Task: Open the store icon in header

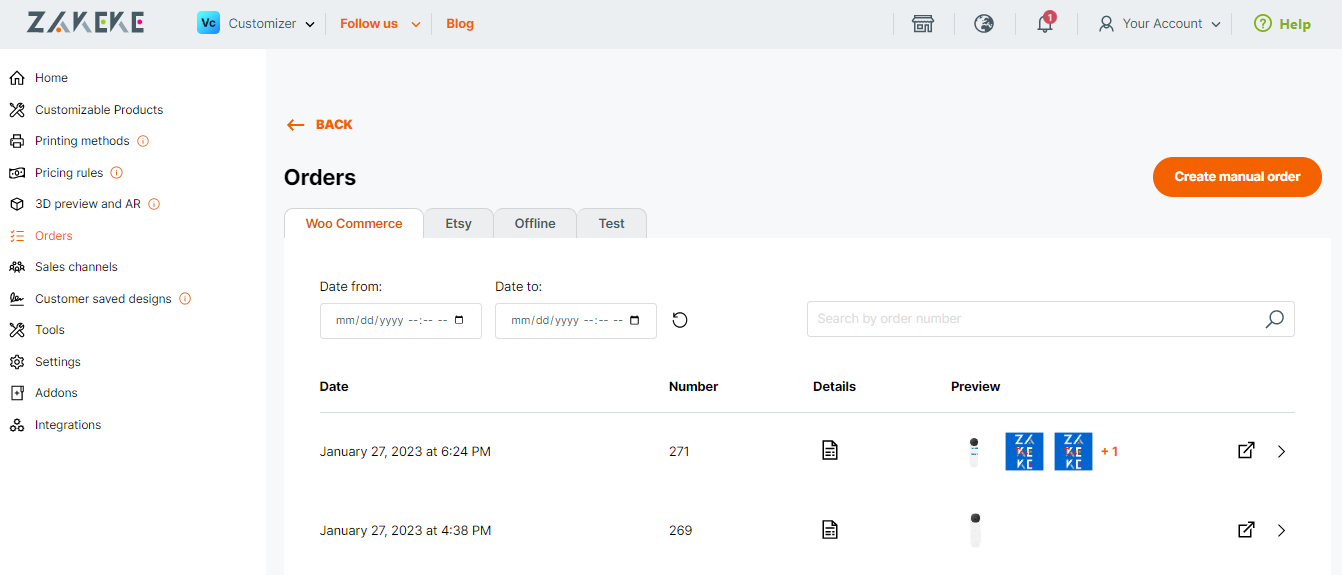Action: pyautogui.click(x=923, y=24)
